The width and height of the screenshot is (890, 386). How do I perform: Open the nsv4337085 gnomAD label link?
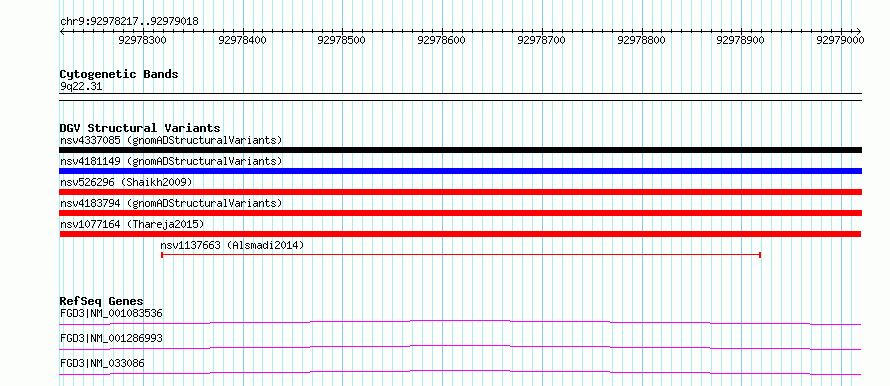tap(171, 140)
